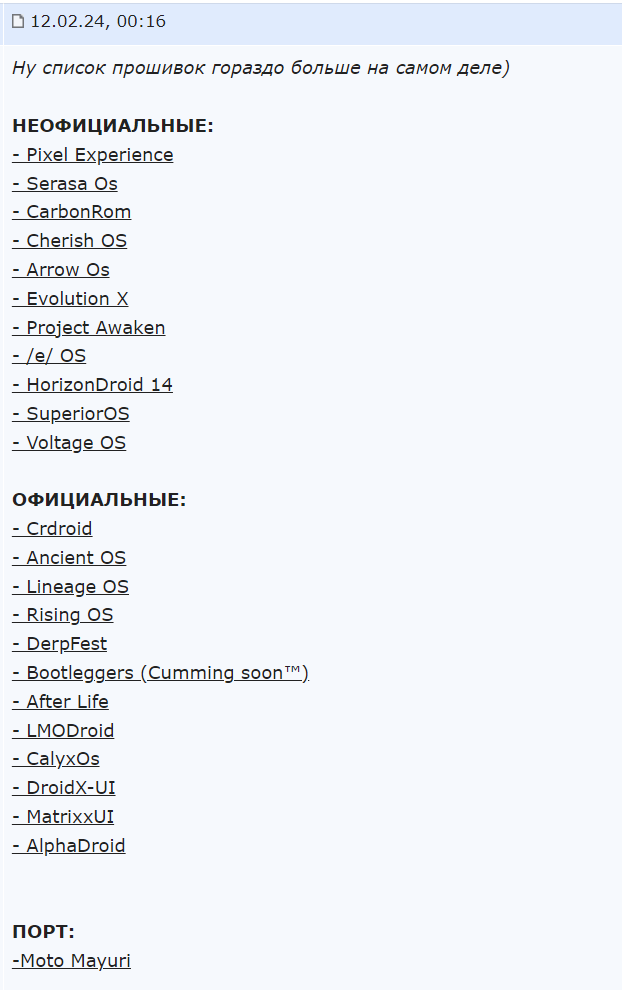Open the Serasa Os link

coord(65,184)
